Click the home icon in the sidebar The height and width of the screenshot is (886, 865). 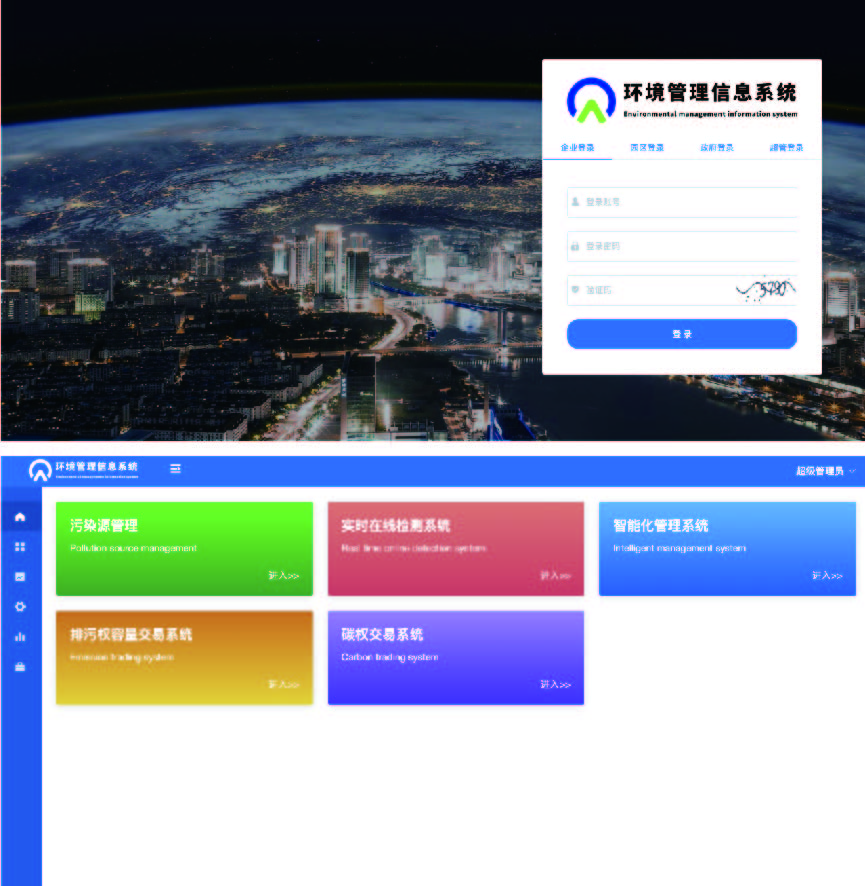tap(20, 517)
